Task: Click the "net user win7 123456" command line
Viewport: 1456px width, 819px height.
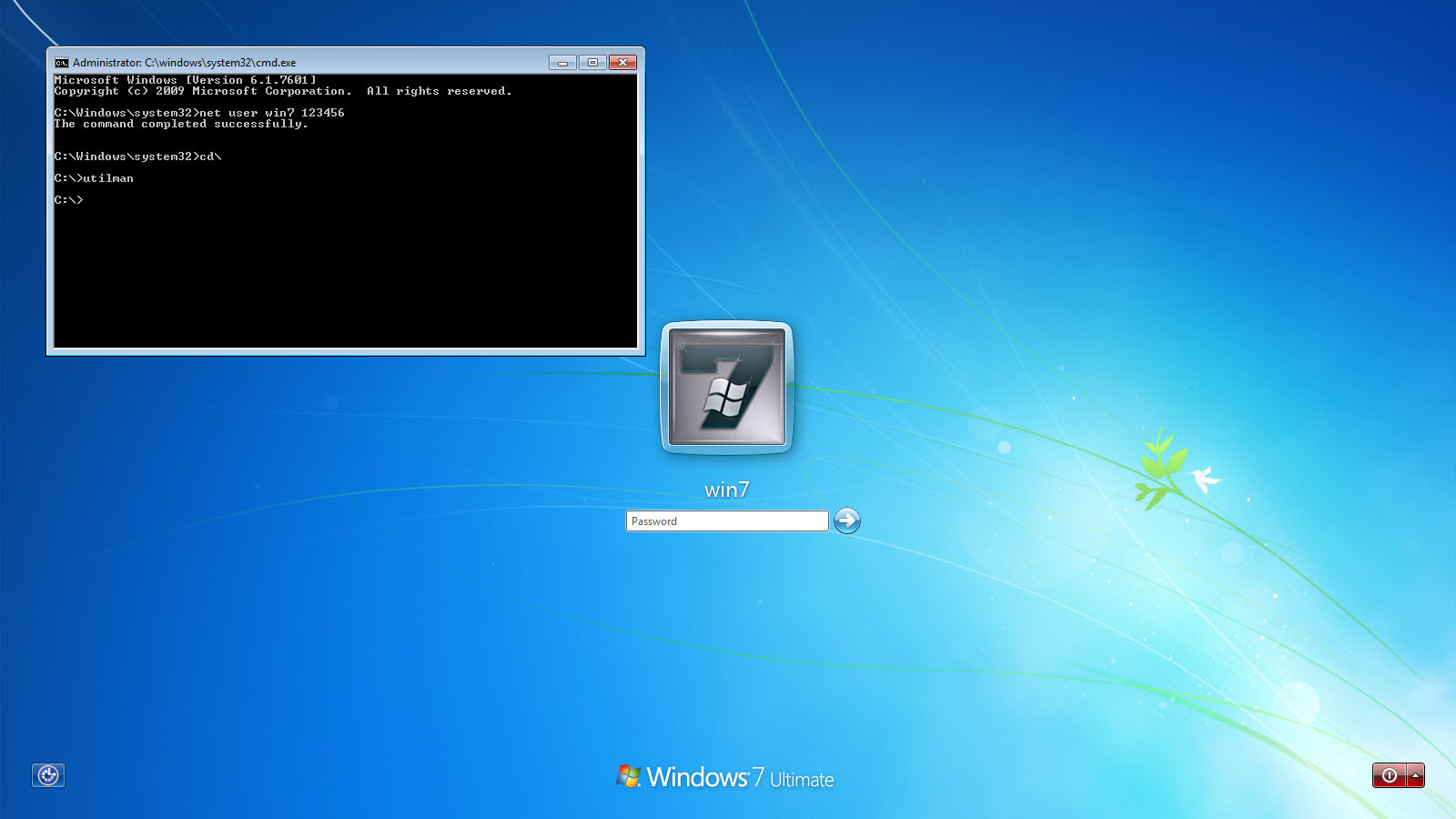Action: pos(199,113)
